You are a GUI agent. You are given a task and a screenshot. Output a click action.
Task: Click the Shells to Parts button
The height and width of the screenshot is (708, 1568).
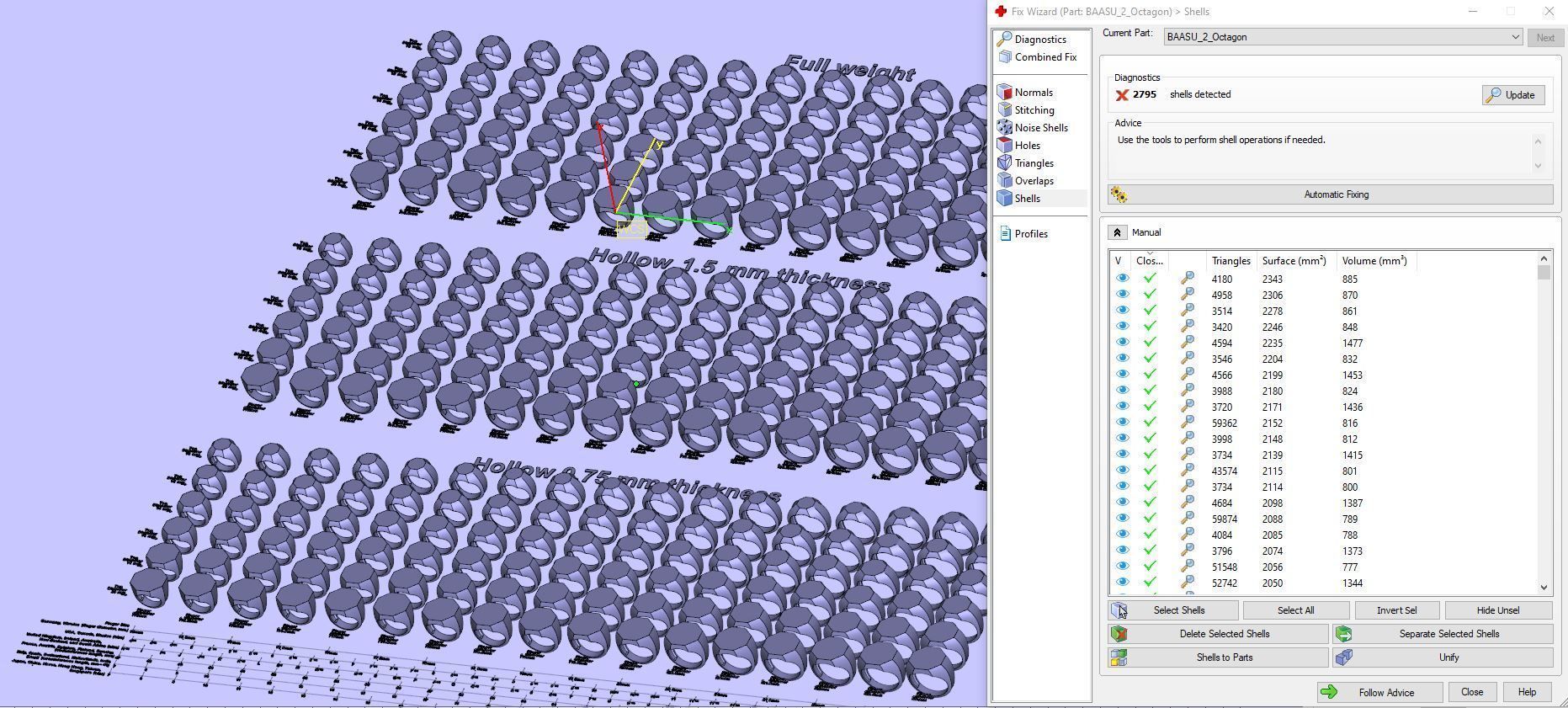1219,657
